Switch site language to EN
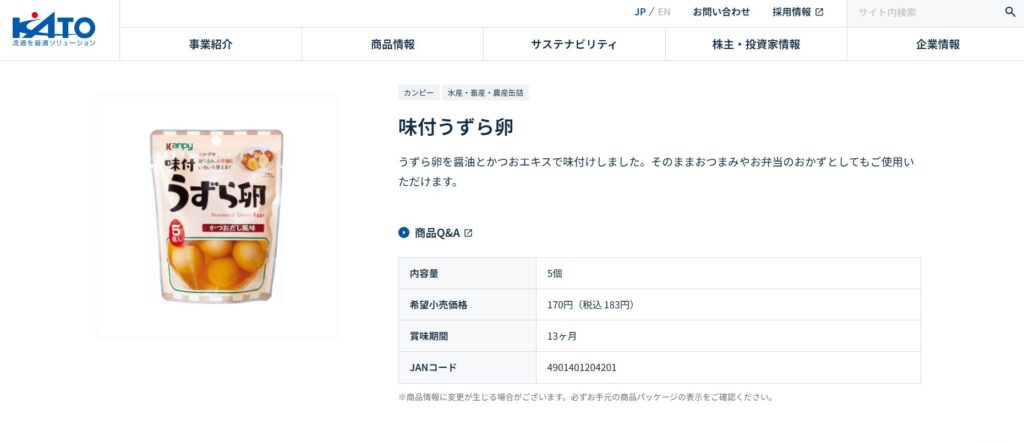Image resolution: width=1024 pixels, height=443 pixels. (x=664, y=13)
